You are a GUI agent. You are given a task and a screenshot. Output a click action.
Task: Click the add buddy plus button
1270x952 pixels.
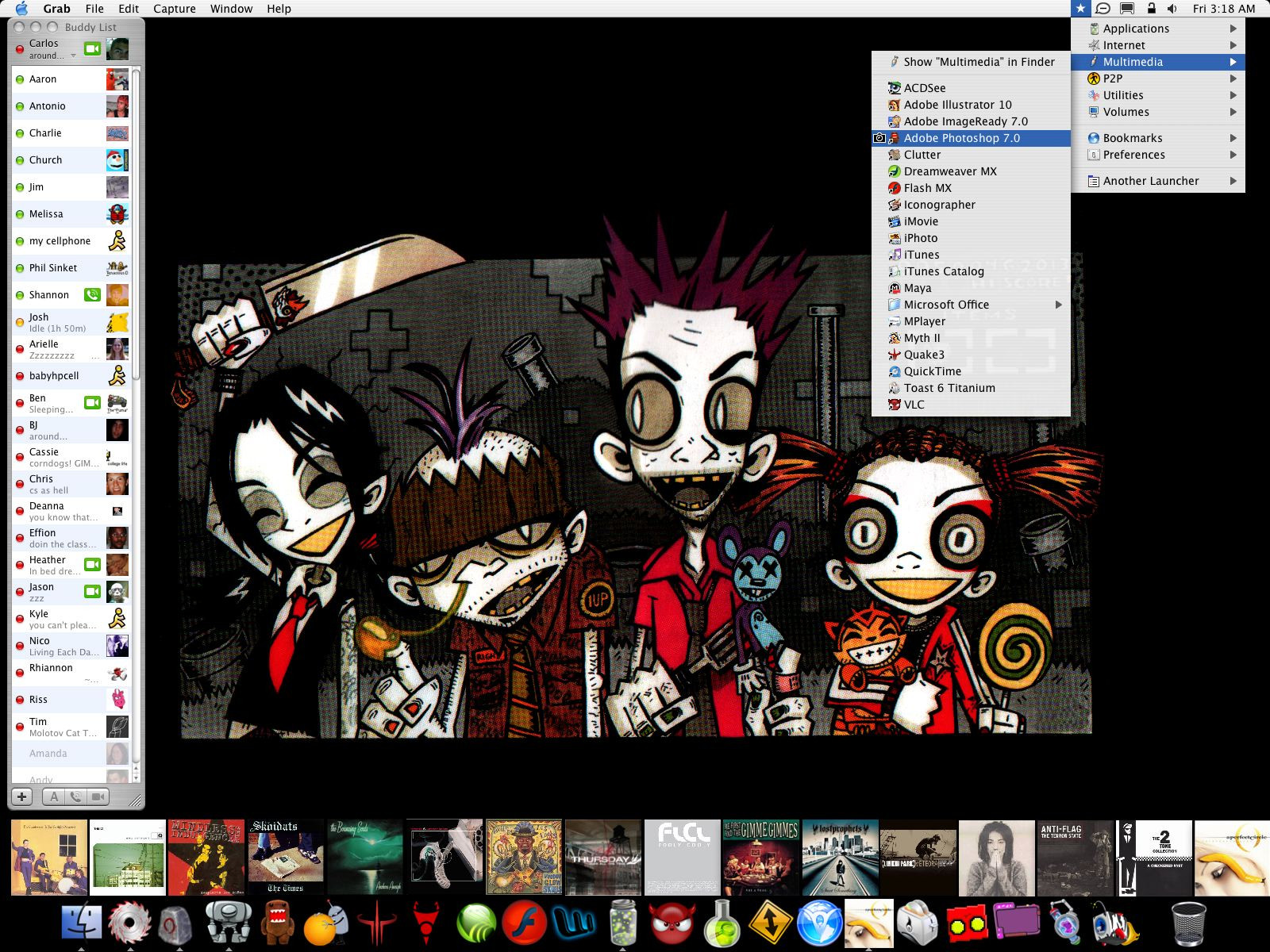click(21, 797)
